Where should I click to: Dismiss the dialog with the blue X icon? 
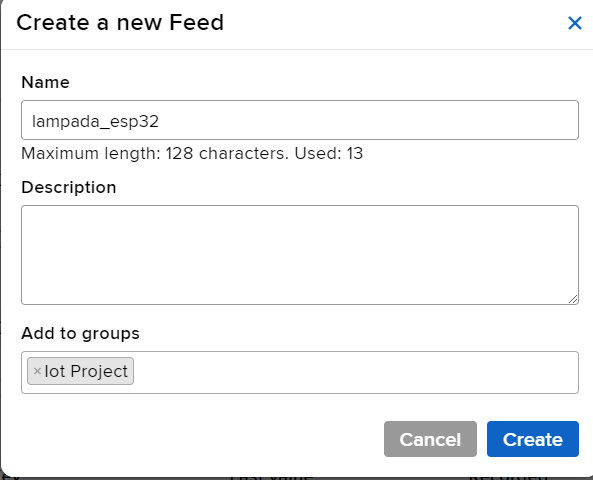click(574, 23)
